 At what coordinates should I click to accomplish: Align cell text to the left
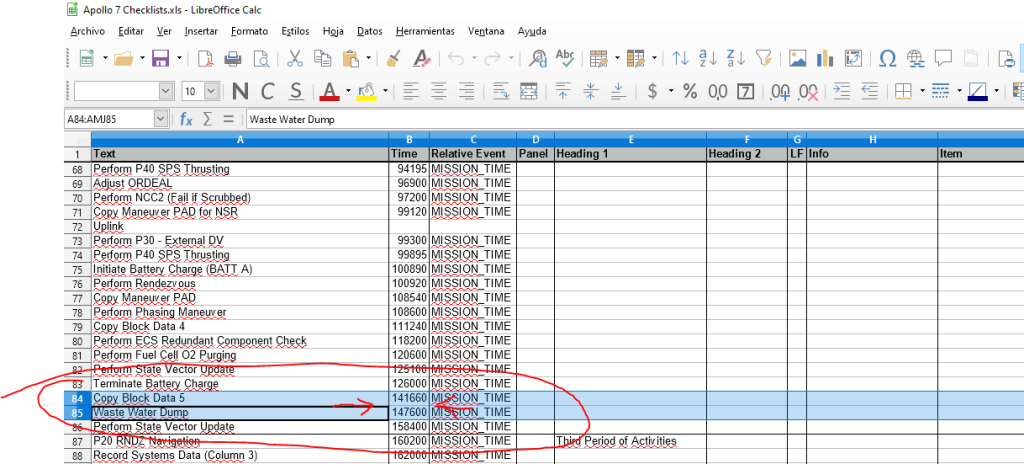(410, 91)
